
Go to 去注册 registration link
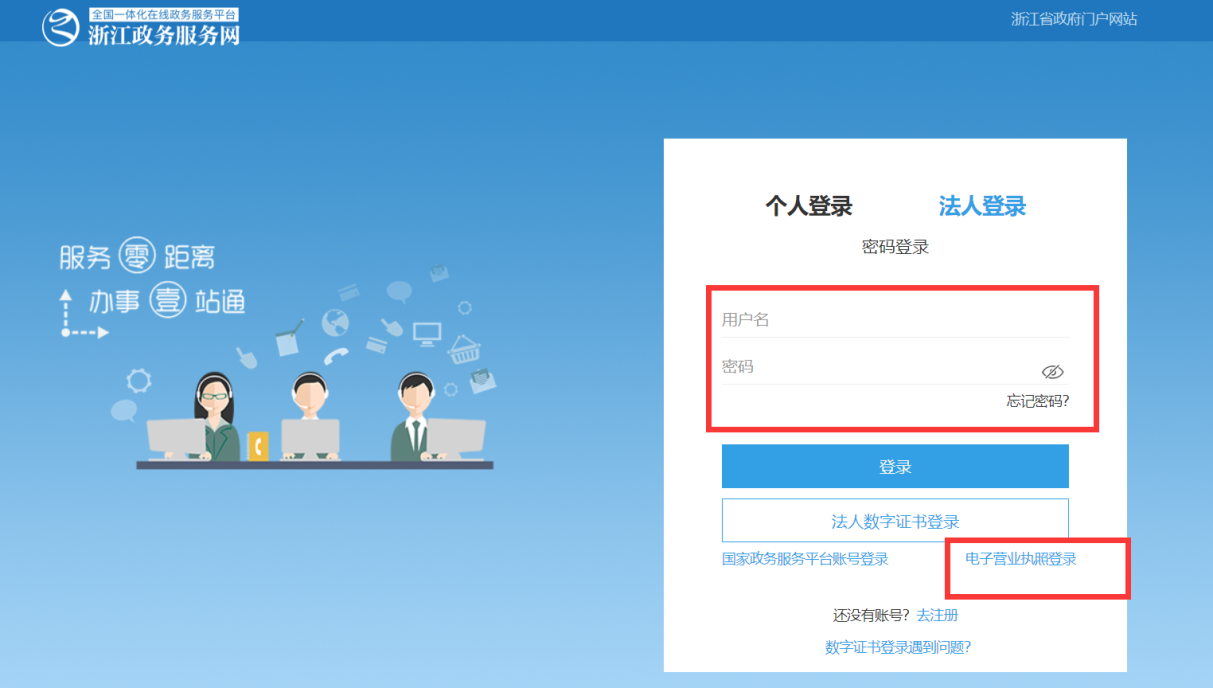pos(937,615)
